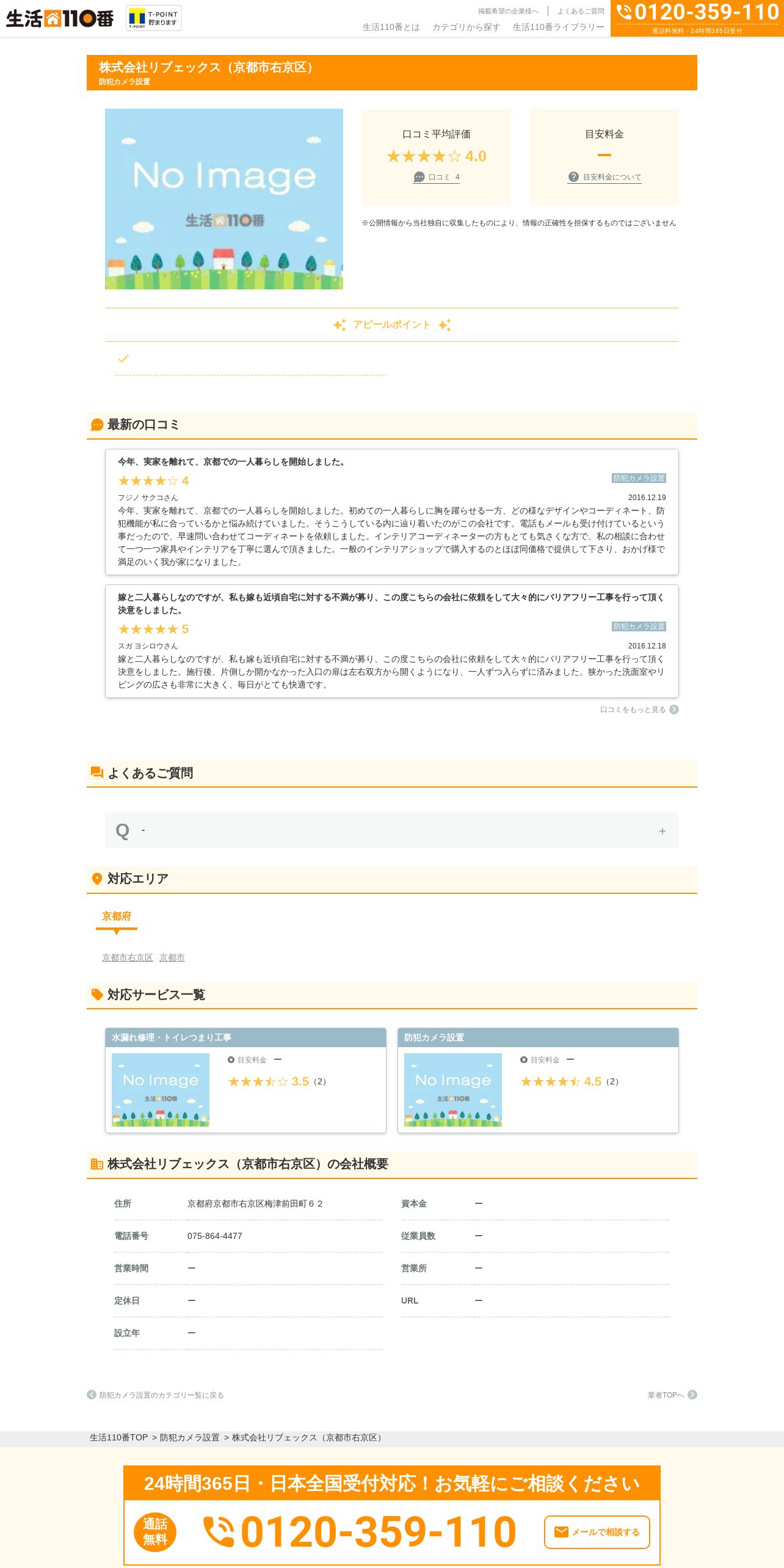Click the 4.5 star rating in 防犯カメラ設置 card

point(561,1081)
